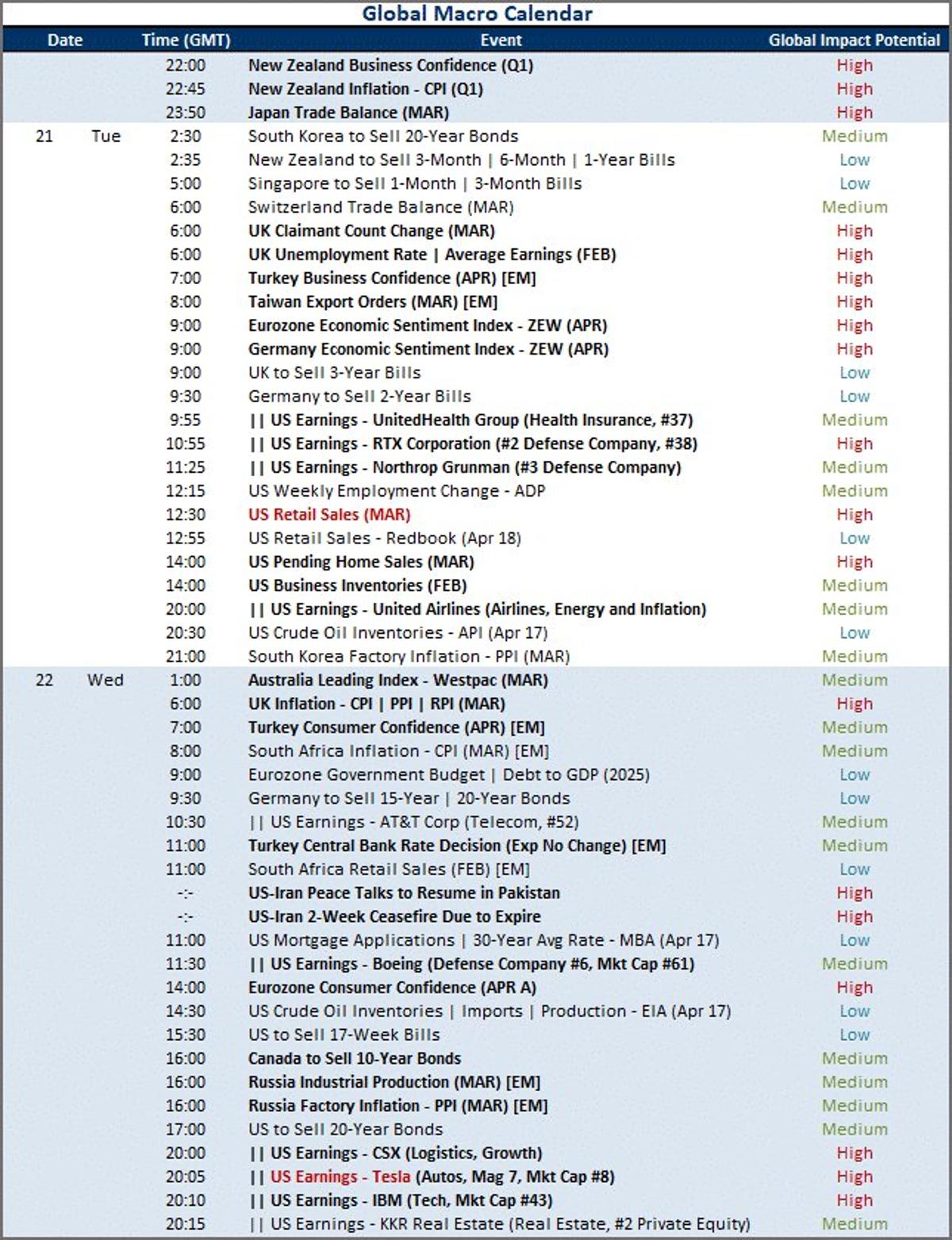
Task: Select the Date column header
Action: pos(65,40)
